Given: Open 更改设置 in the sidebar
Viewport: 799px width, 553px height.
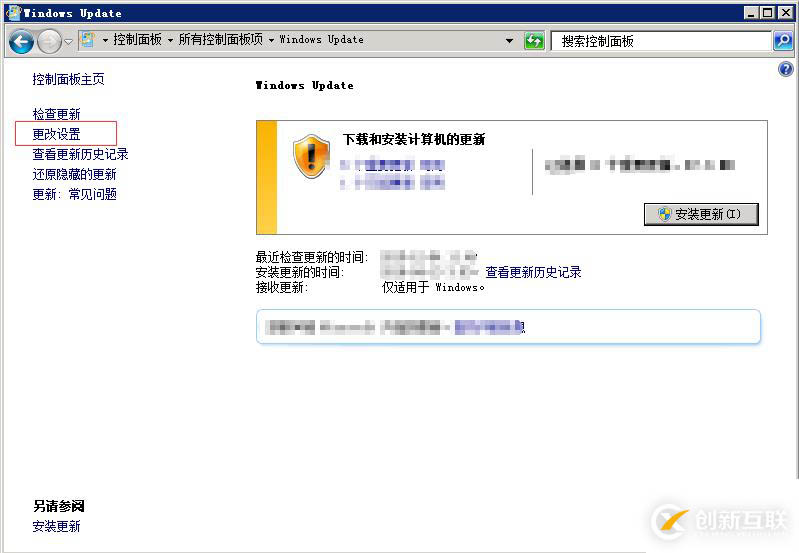Looking at the screenshot, I should pyautogui.click(x=57, y=134).
